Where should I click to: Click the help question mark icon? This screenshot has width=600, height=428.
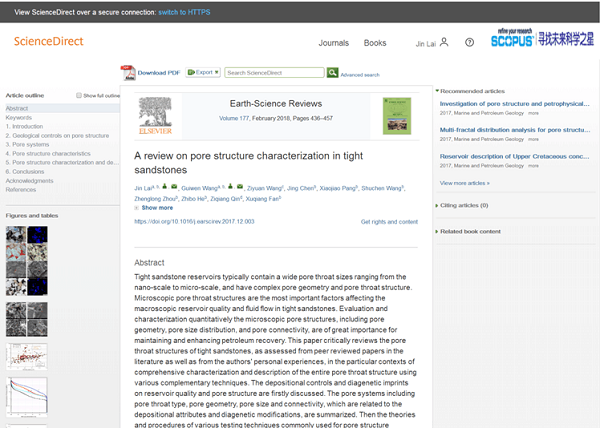point(470,42)
